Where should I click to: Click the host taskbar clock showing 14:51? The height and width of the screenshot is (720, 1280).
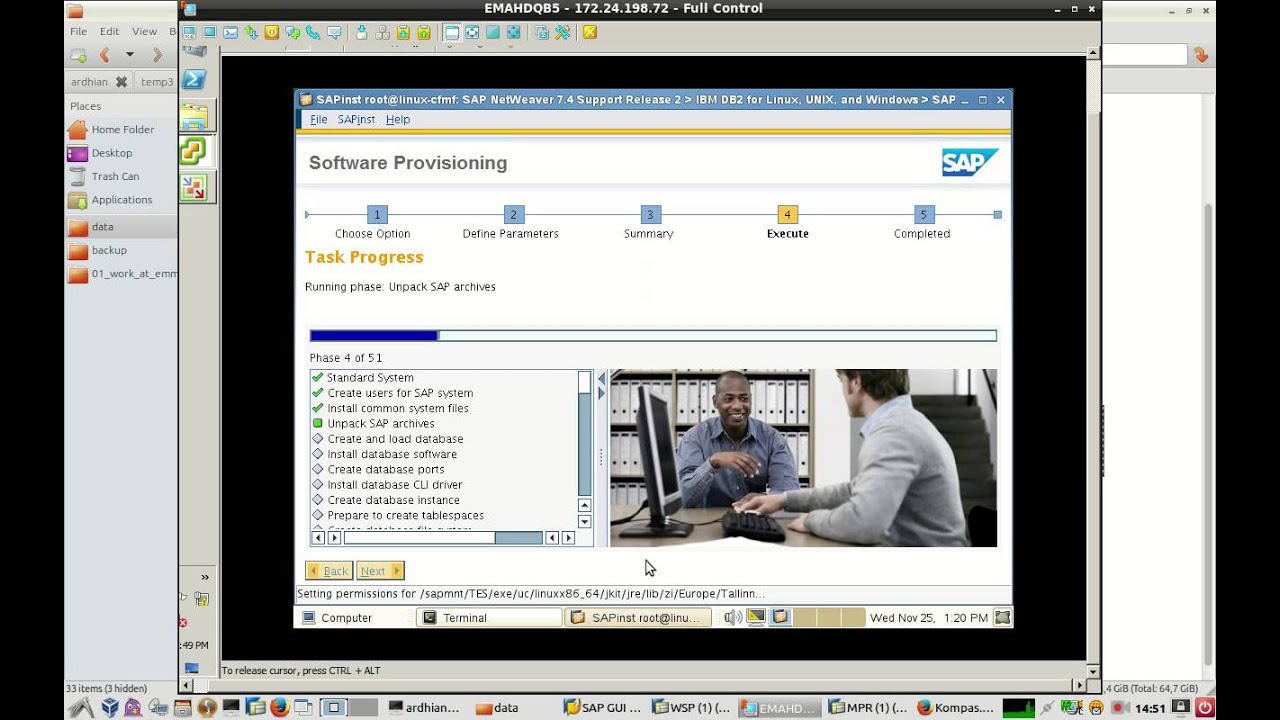coord(1150,708)
